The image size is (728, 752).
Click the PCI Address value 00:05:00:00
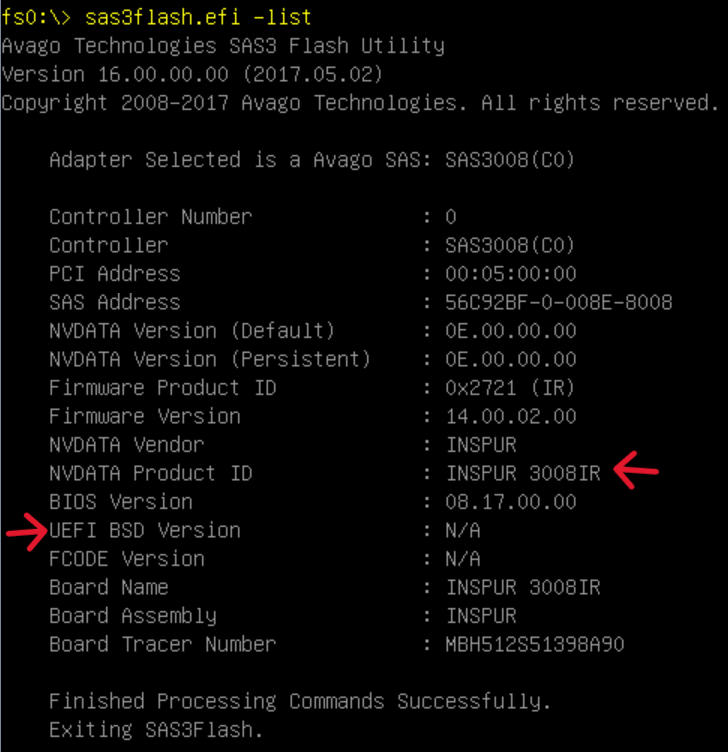click(x=510, y=274)
